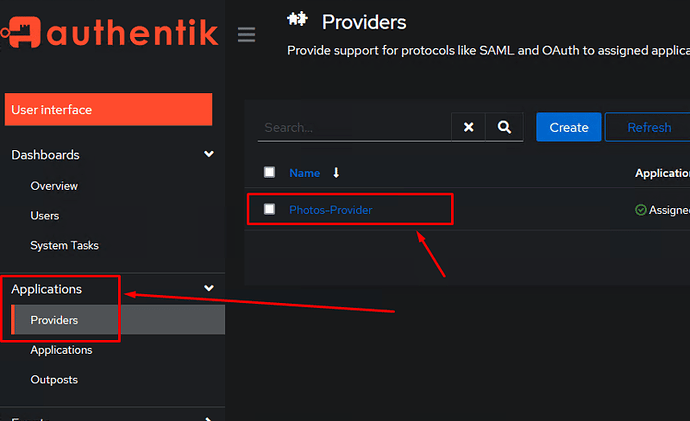Open Overview in the sidebar

pos(54,186)
